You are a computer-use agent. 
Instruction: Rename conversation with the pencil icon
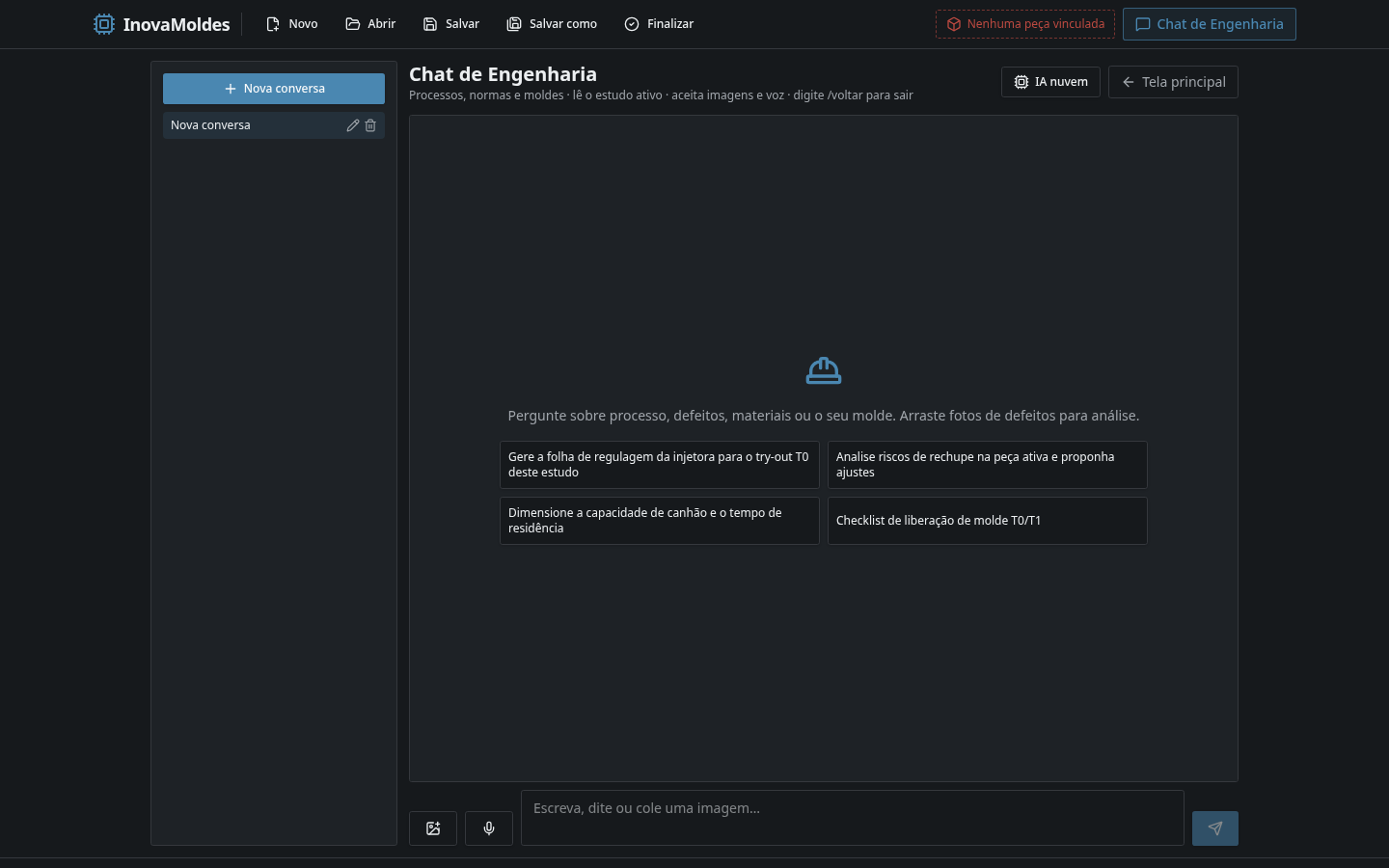tap(353, 125)
